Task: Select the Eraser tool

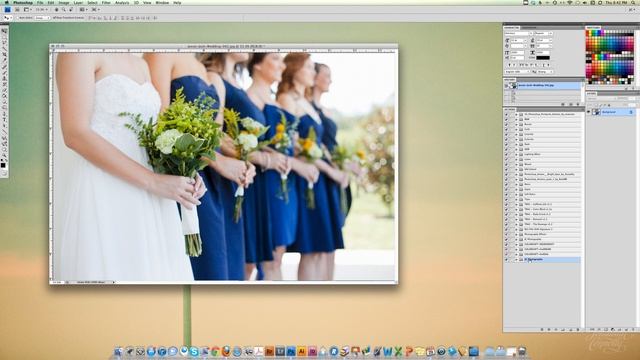Action: pos(4,89)
